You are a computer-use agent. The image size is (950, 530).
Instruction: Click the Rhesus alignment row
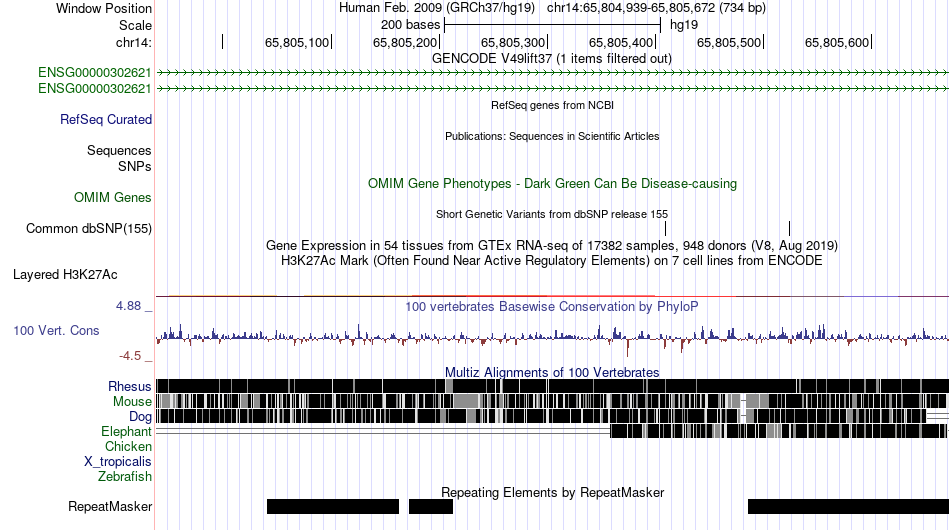(552, 386)
